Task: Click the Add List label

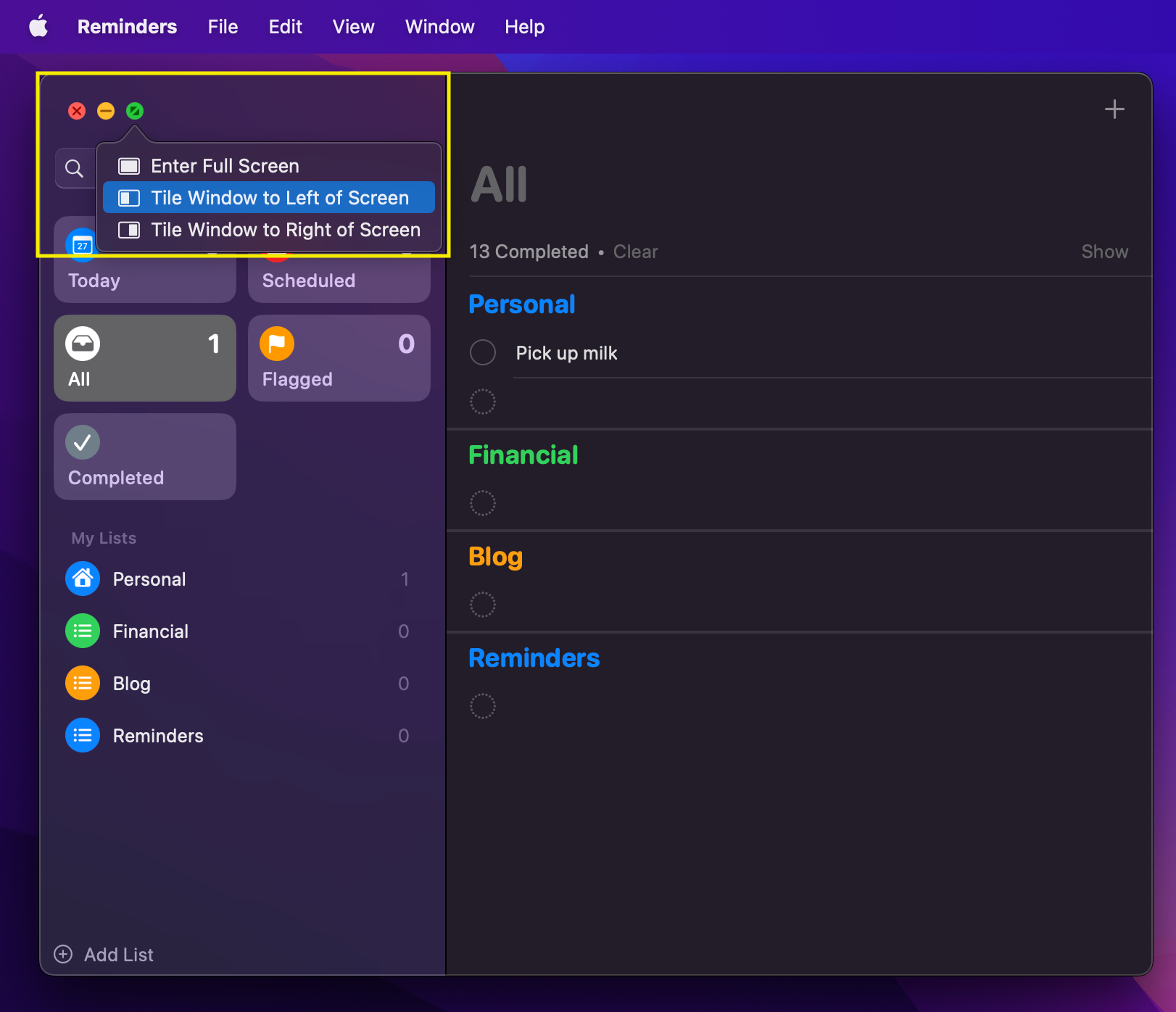Action: [x=119, y=955]
